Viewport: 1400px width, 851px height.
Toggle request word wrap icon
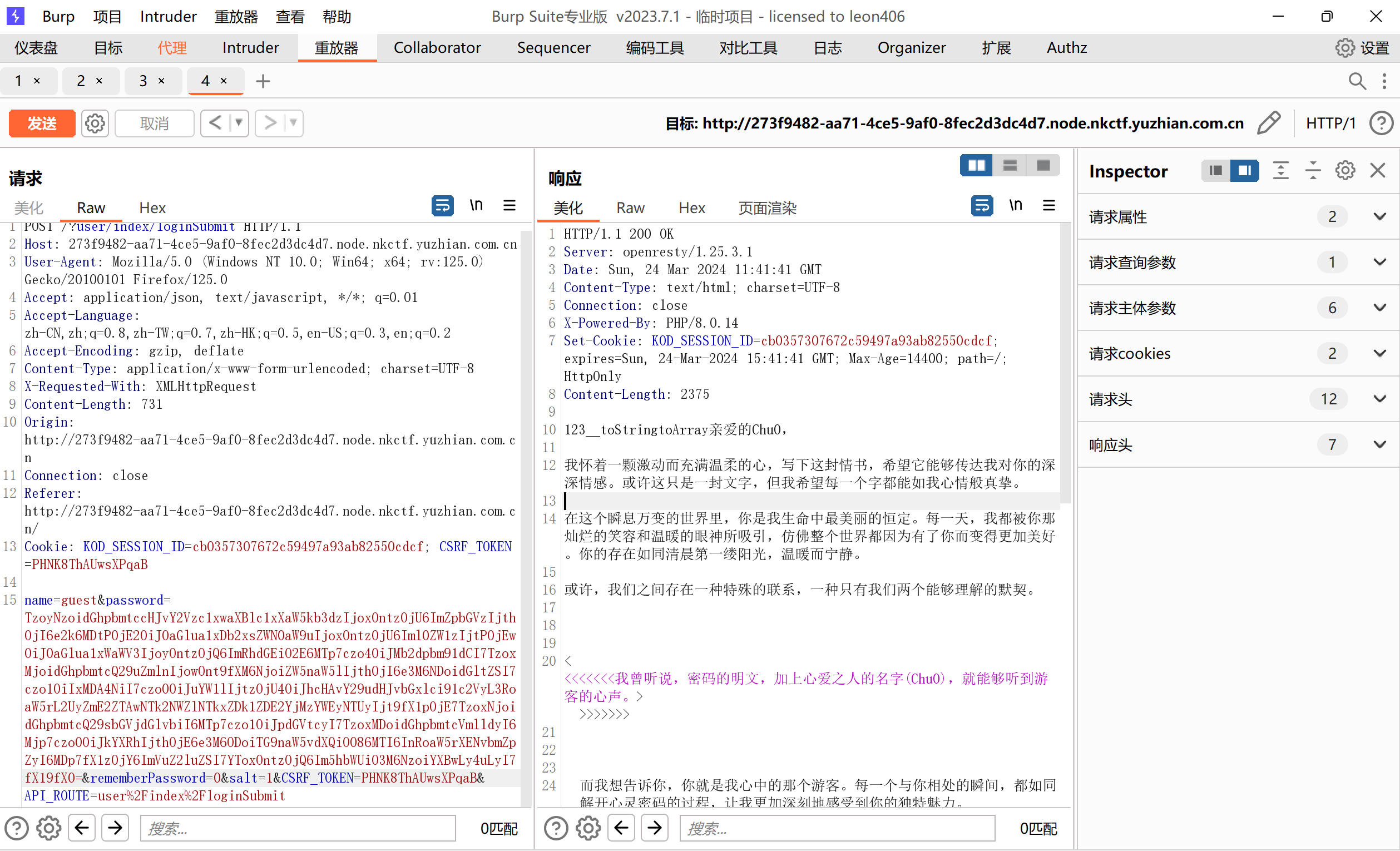[443, 205]
